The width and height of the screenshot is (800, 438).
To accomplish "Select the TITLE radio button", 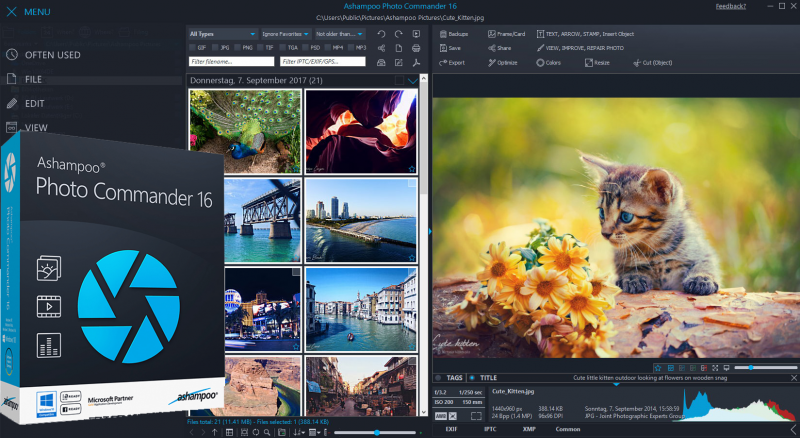I will pyautogui.click(x=472, y=378).
